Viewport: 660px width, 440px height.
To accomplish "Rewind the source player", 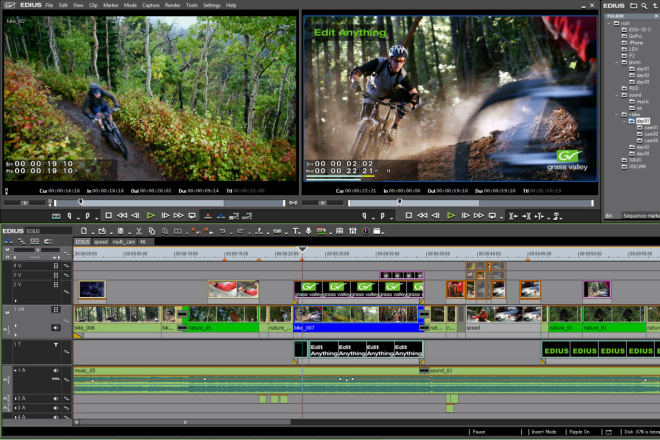I will click(122, 216).
